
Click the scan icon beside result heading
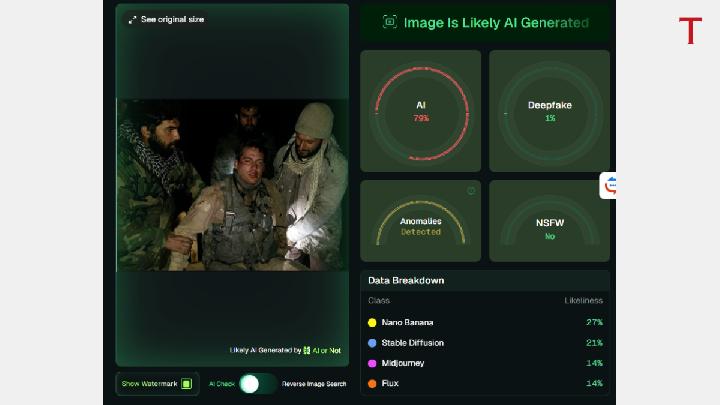[390, 22]
